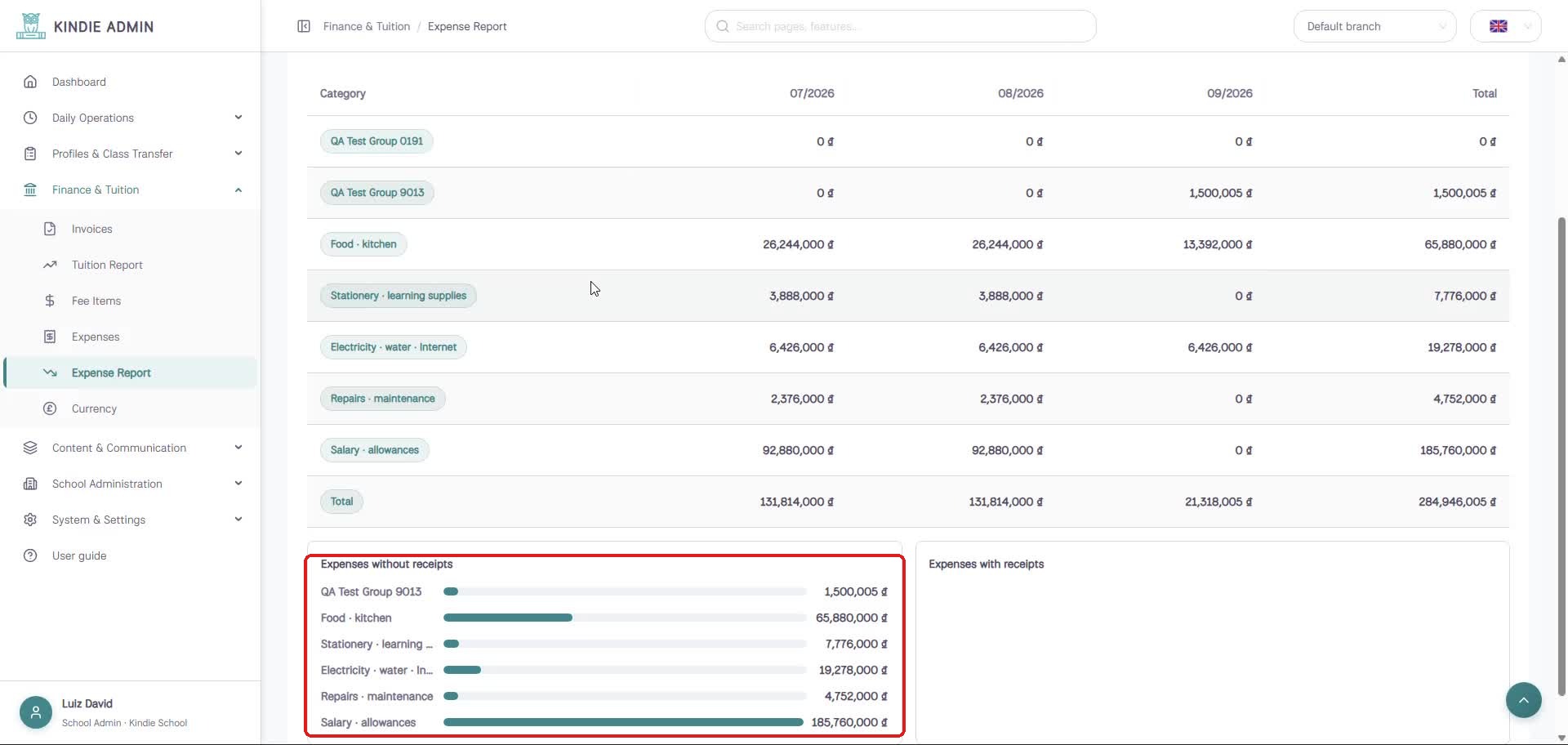The image size is (1568, 745).
Task: Click the 284,946,005 ₫ grand total
Action: 1457,502
